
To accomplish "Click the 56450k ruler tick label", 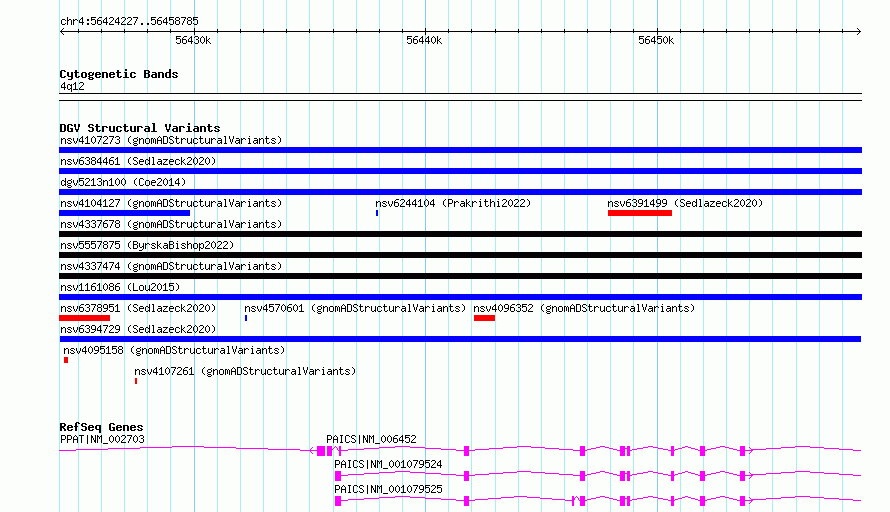I will point(656,40).
